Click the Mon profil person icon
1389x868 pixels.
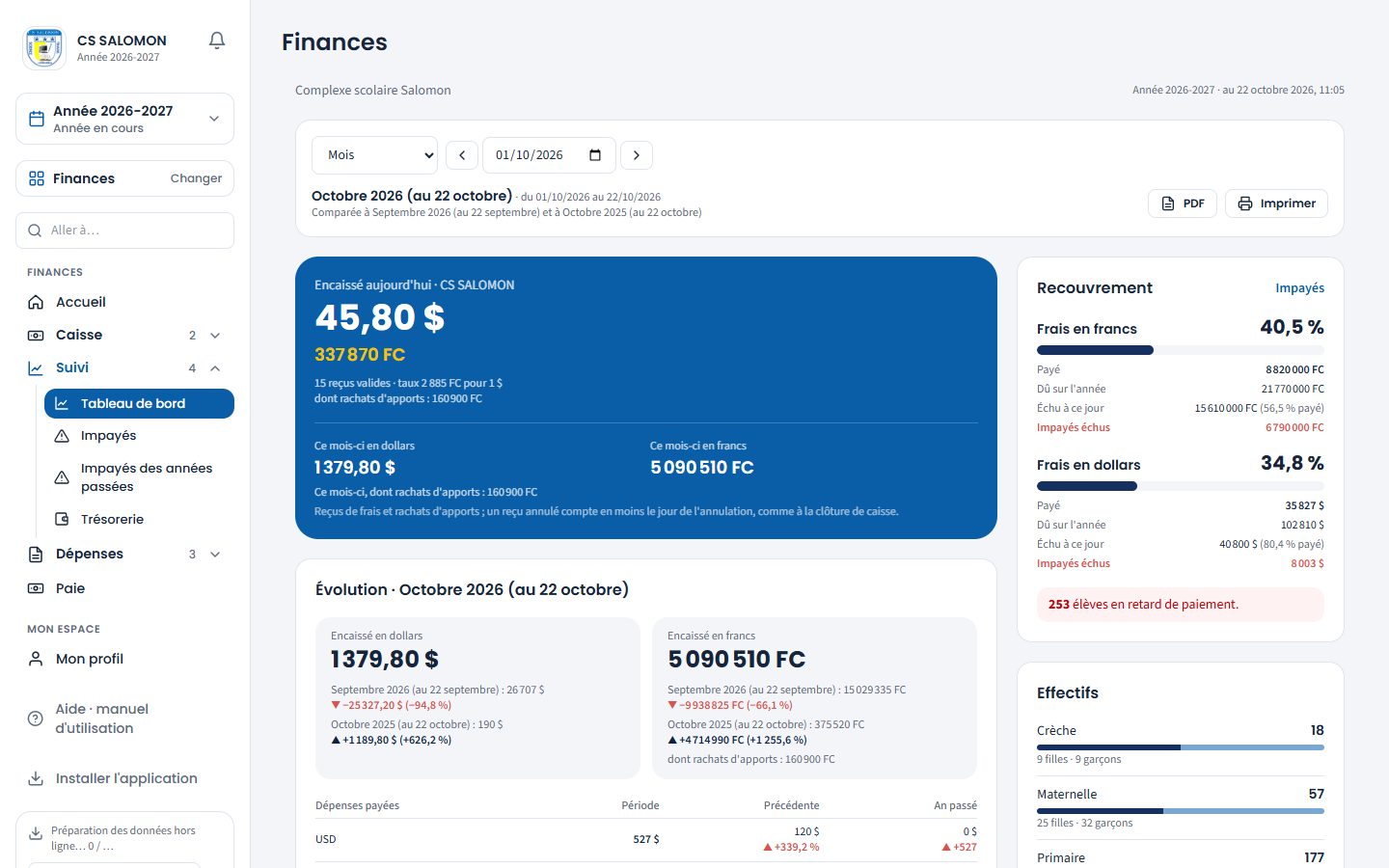(x=36, y=659)
